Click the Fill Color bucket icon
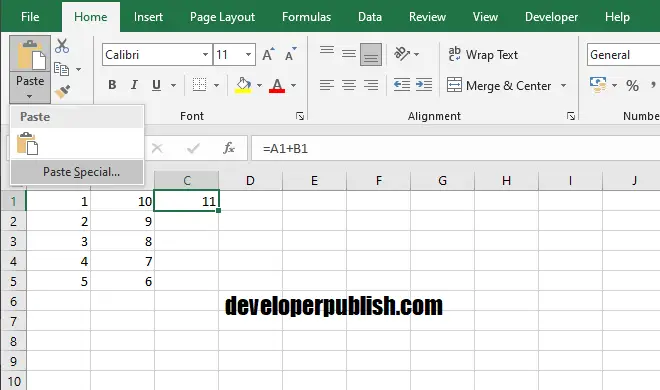The height and width of the screenshot is (390, 660). 243,85
